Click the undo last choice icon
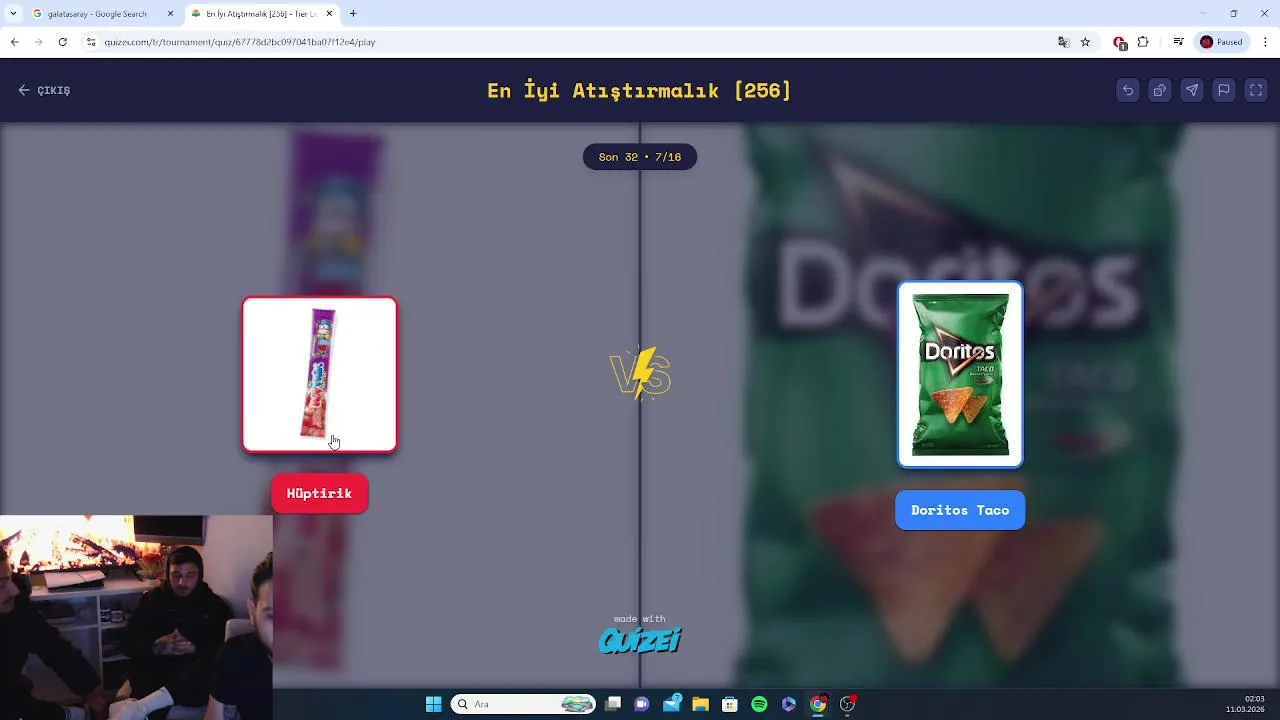The width and height of the screenshot is (1280, 720). (x=1128, y=90)
